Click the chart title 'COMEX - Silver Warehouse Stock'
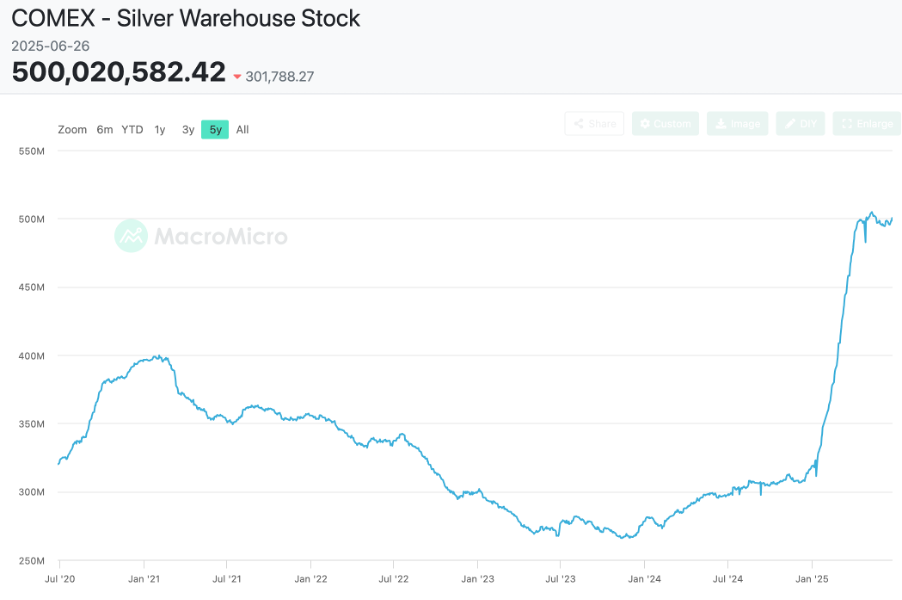This screenshot has height=600, width=902. pos(186,18)
